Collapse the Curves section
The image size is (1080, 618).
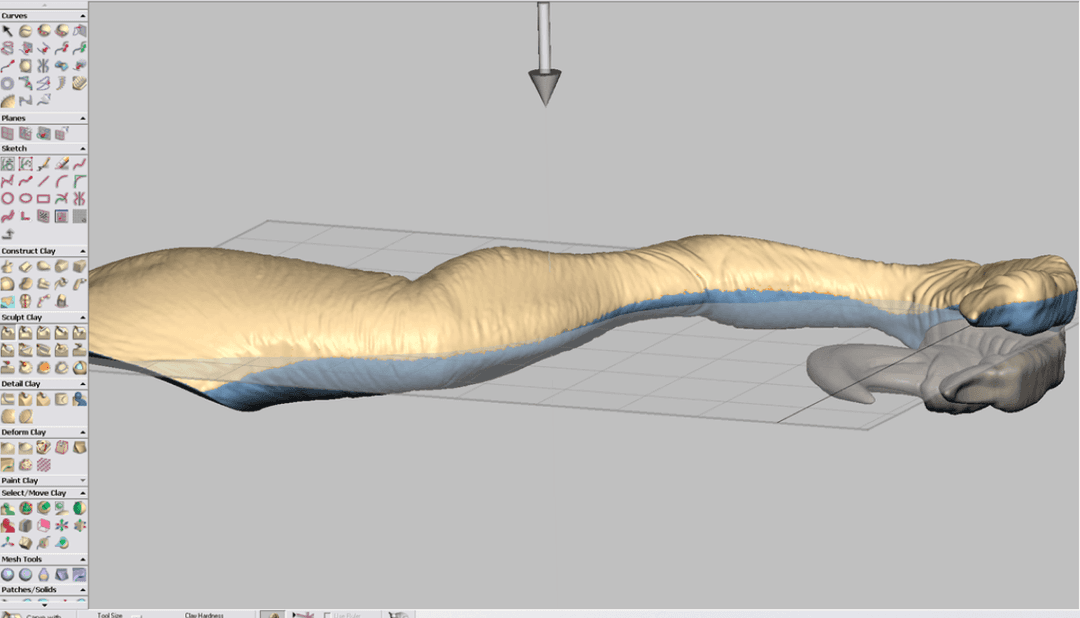[83, 16]
